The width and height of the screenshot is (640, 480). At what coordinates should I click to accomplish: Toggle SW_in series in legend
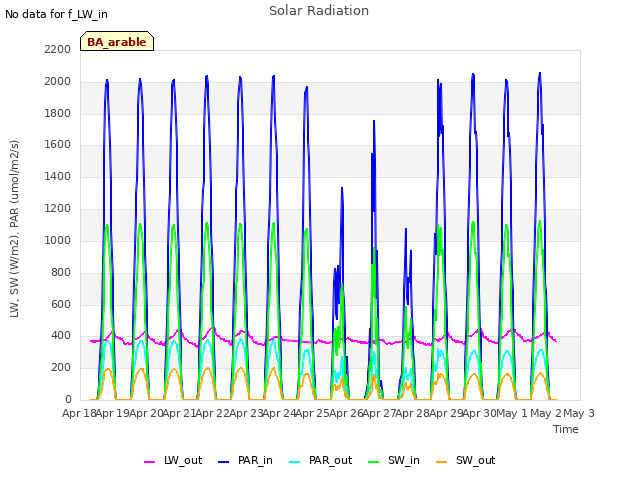394,460
